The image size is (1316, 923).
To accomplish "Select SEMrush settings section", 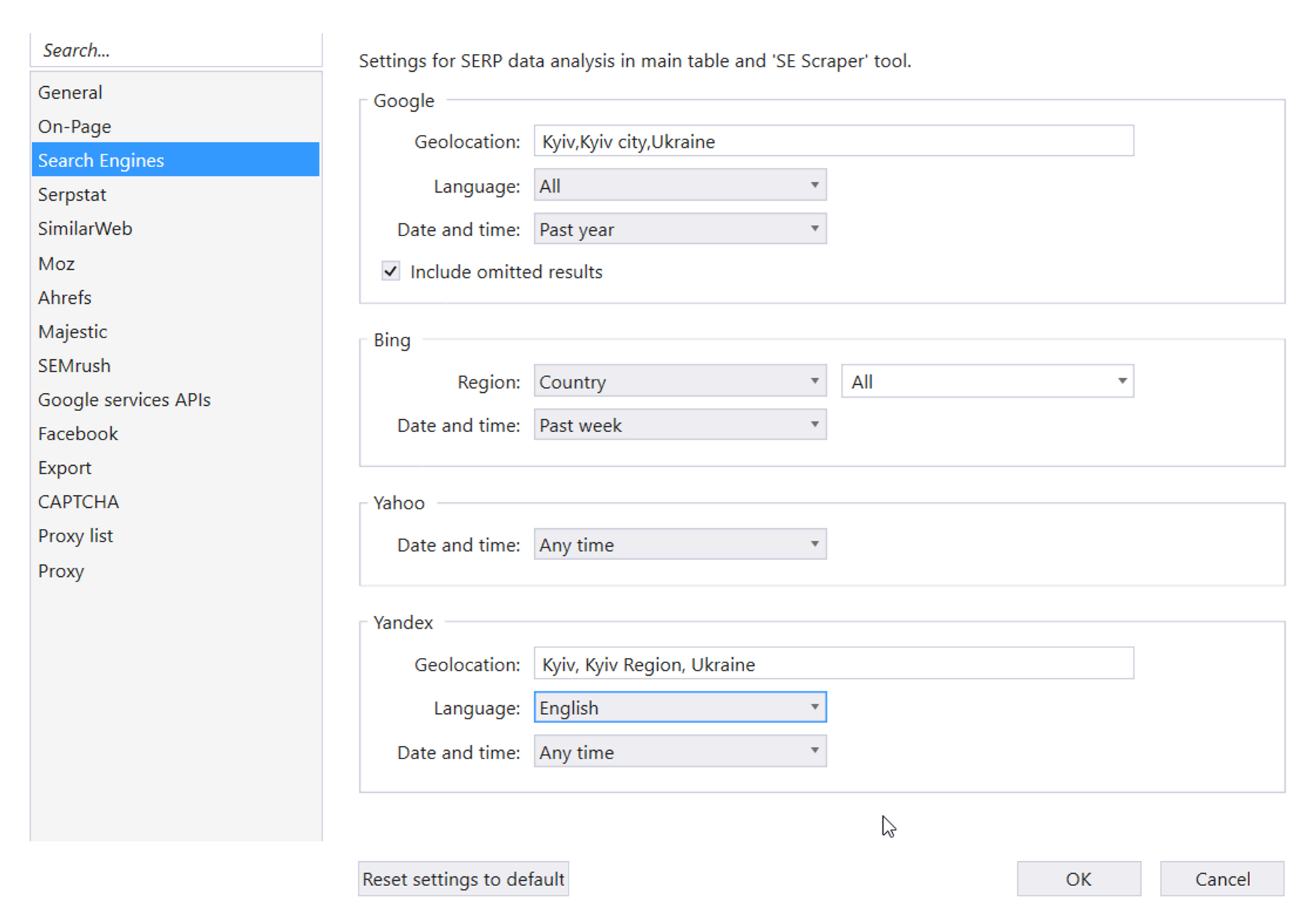I will pyautogui.click(x=175, y=366).
